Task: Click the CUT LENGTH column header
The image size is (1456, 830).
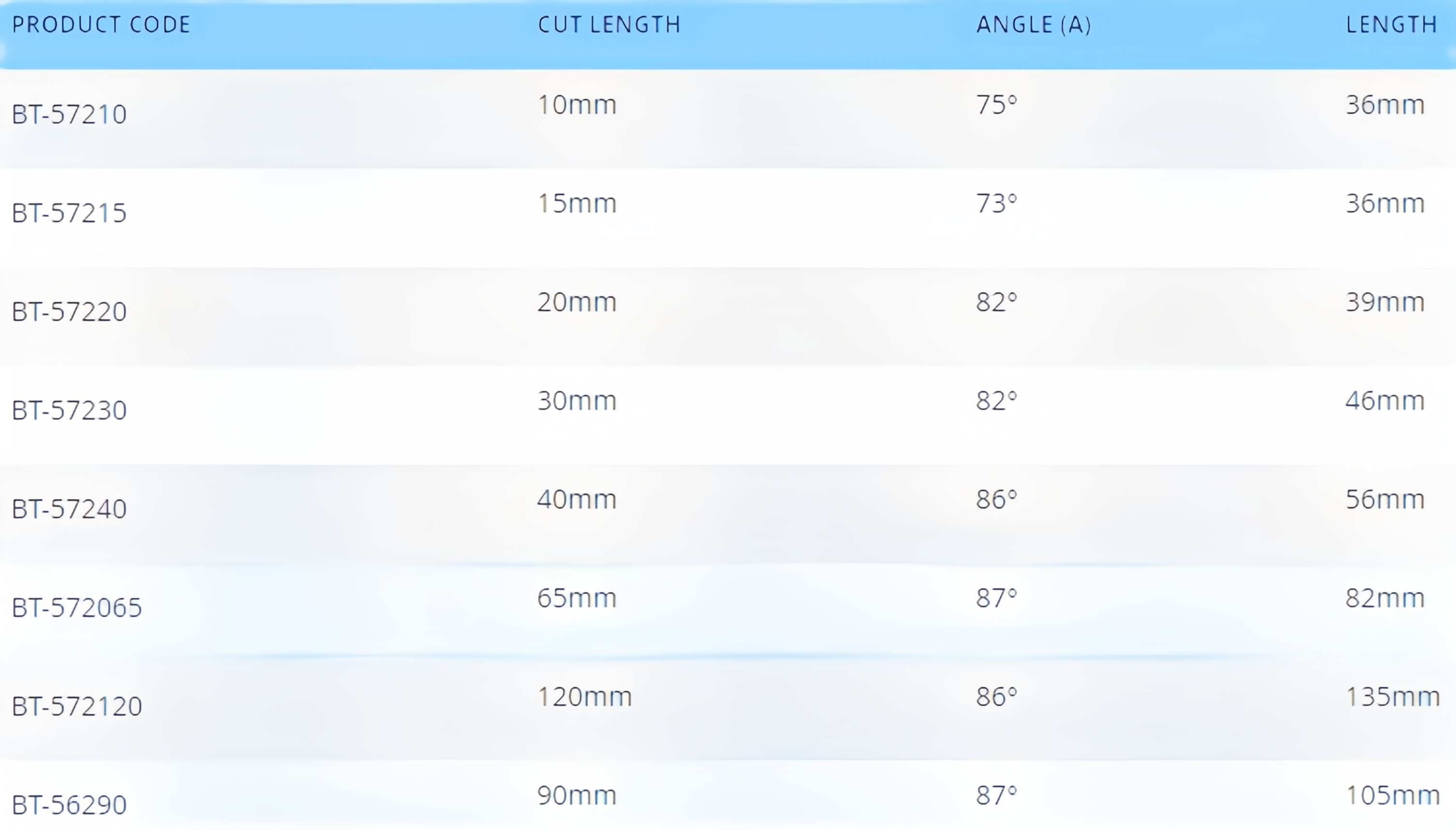Action: [609, 25]
